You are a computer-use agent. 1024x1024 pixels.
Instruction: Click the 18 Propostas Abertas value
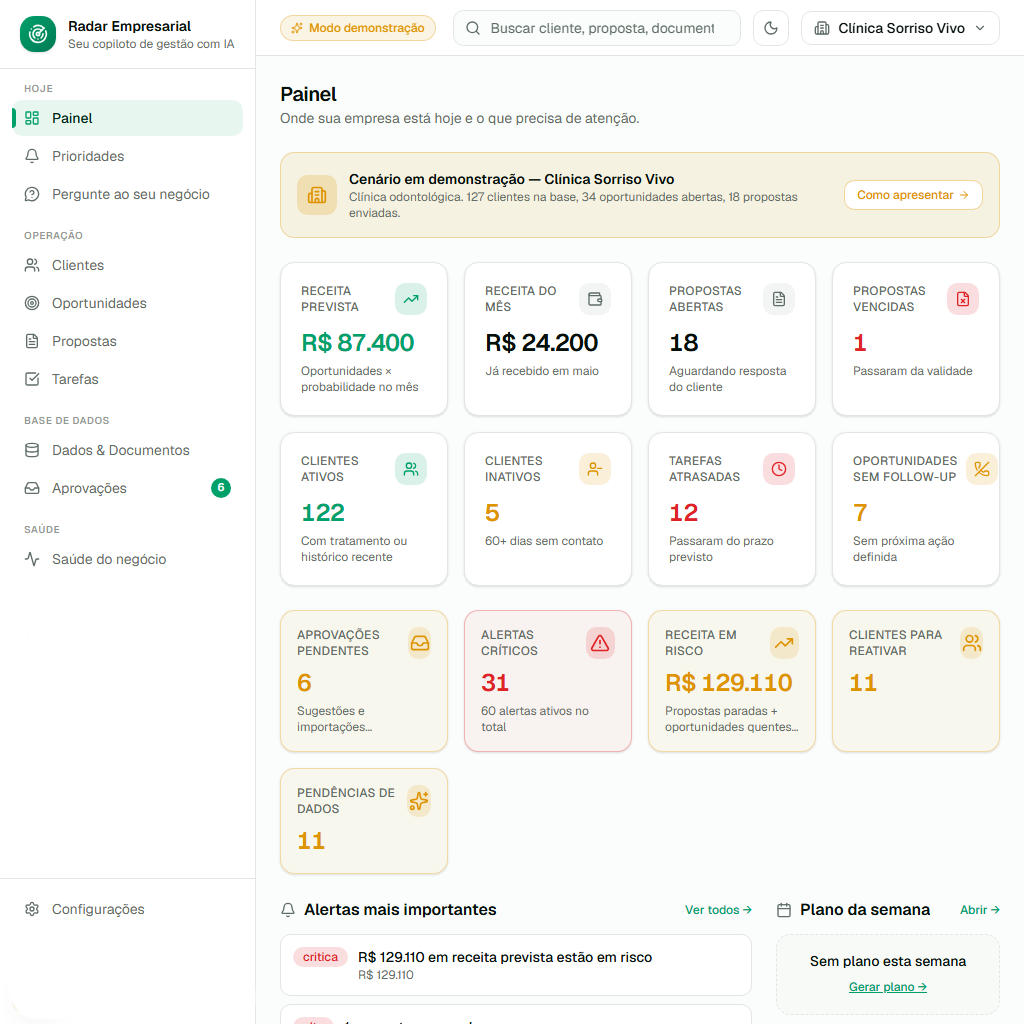[684, 343]
